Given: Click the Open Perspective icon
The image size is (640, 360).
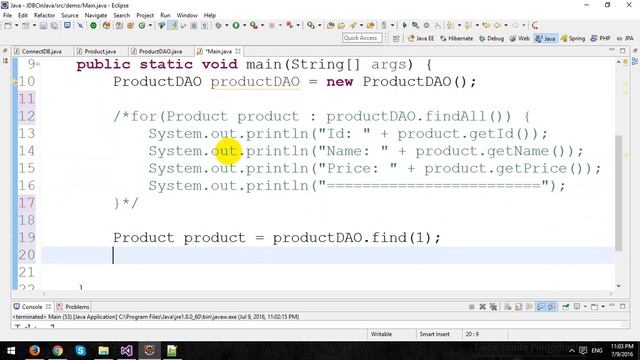Looking at the screenshot, I should (x=396, y=38).
